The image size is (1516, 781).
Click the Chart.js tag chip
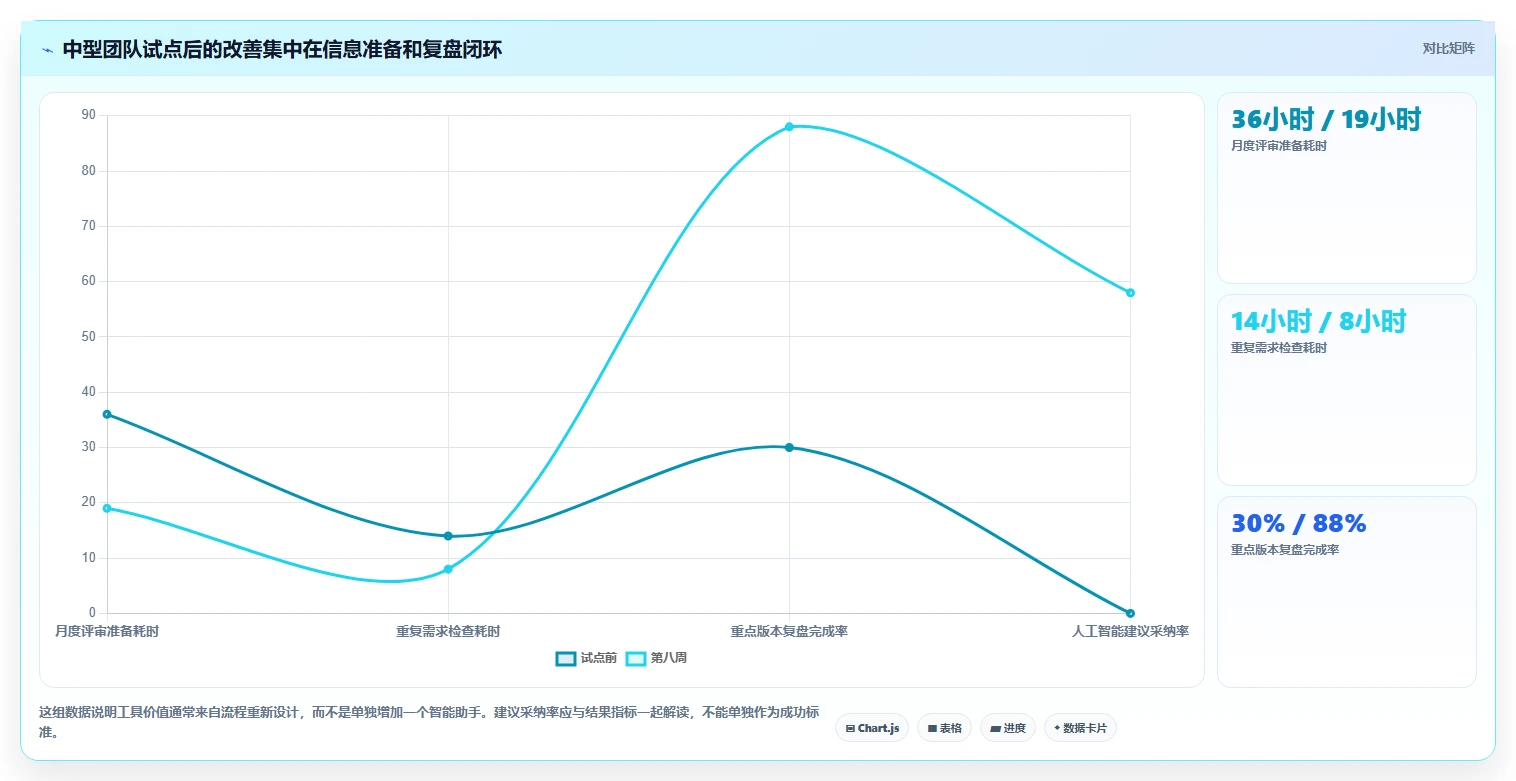pos(872,728)
